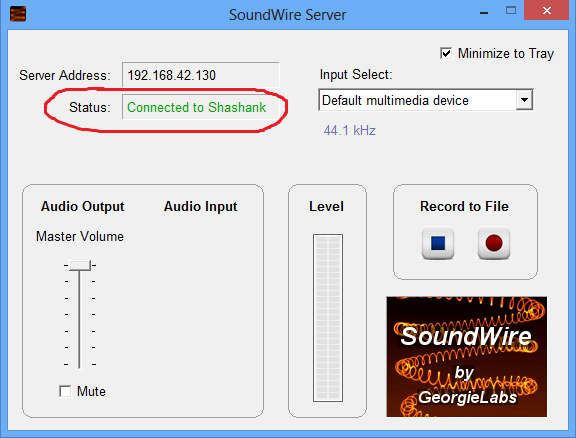Viewport: 576px width, 438px height.
Task: Click the Server Address label
Action: point(65,75)
